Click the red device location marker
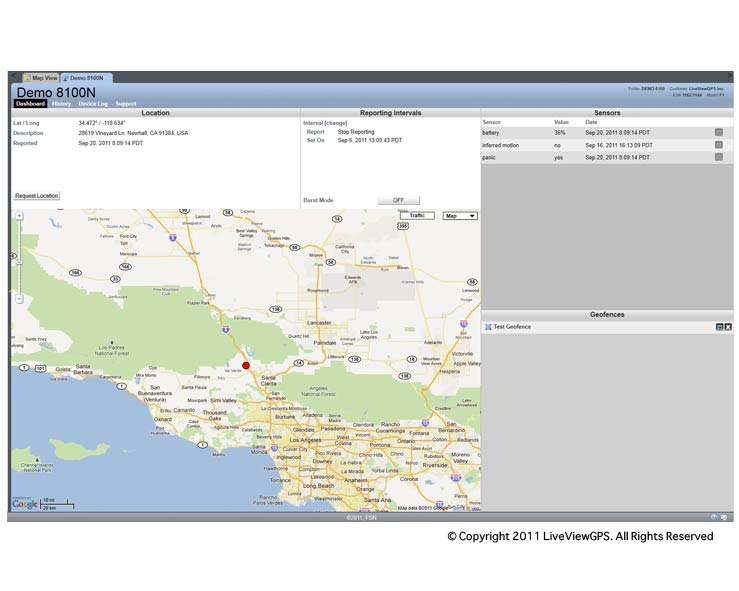Viewport: 739px width, 591px height. [246, 366]
